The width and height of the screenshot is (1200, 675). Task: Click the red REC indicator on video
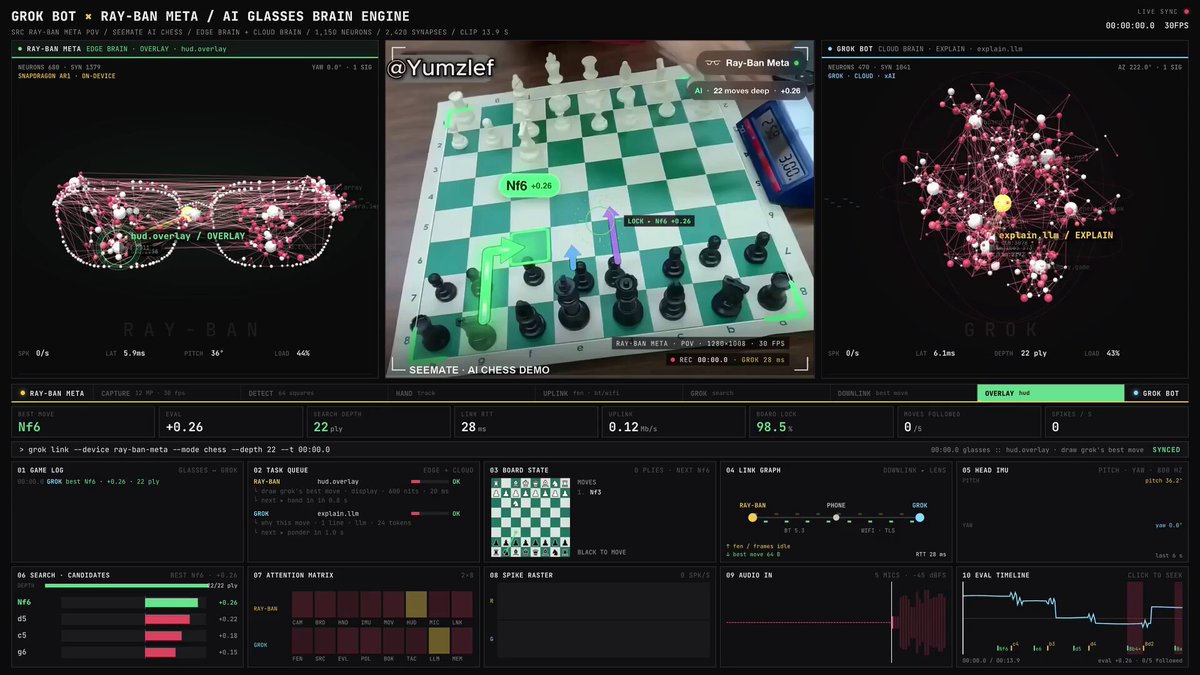[x=674, y=359]
